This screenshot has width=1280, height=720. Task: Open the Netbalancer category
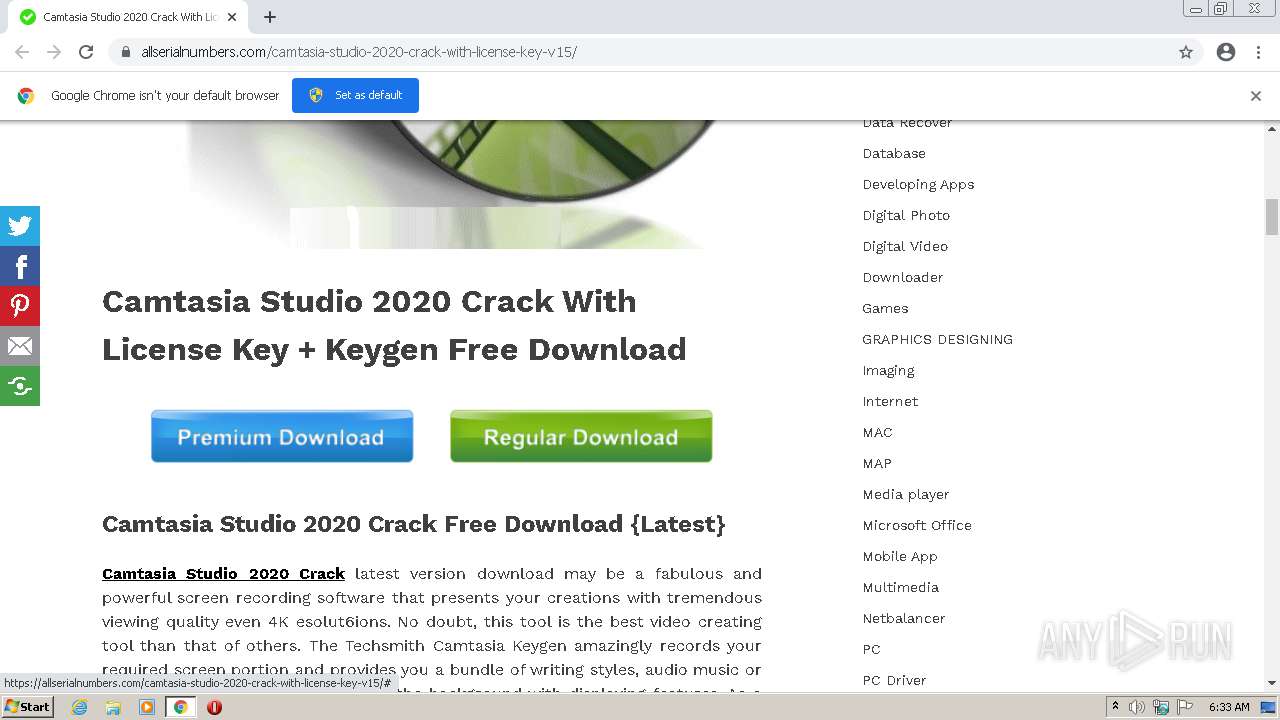(904, 618)
